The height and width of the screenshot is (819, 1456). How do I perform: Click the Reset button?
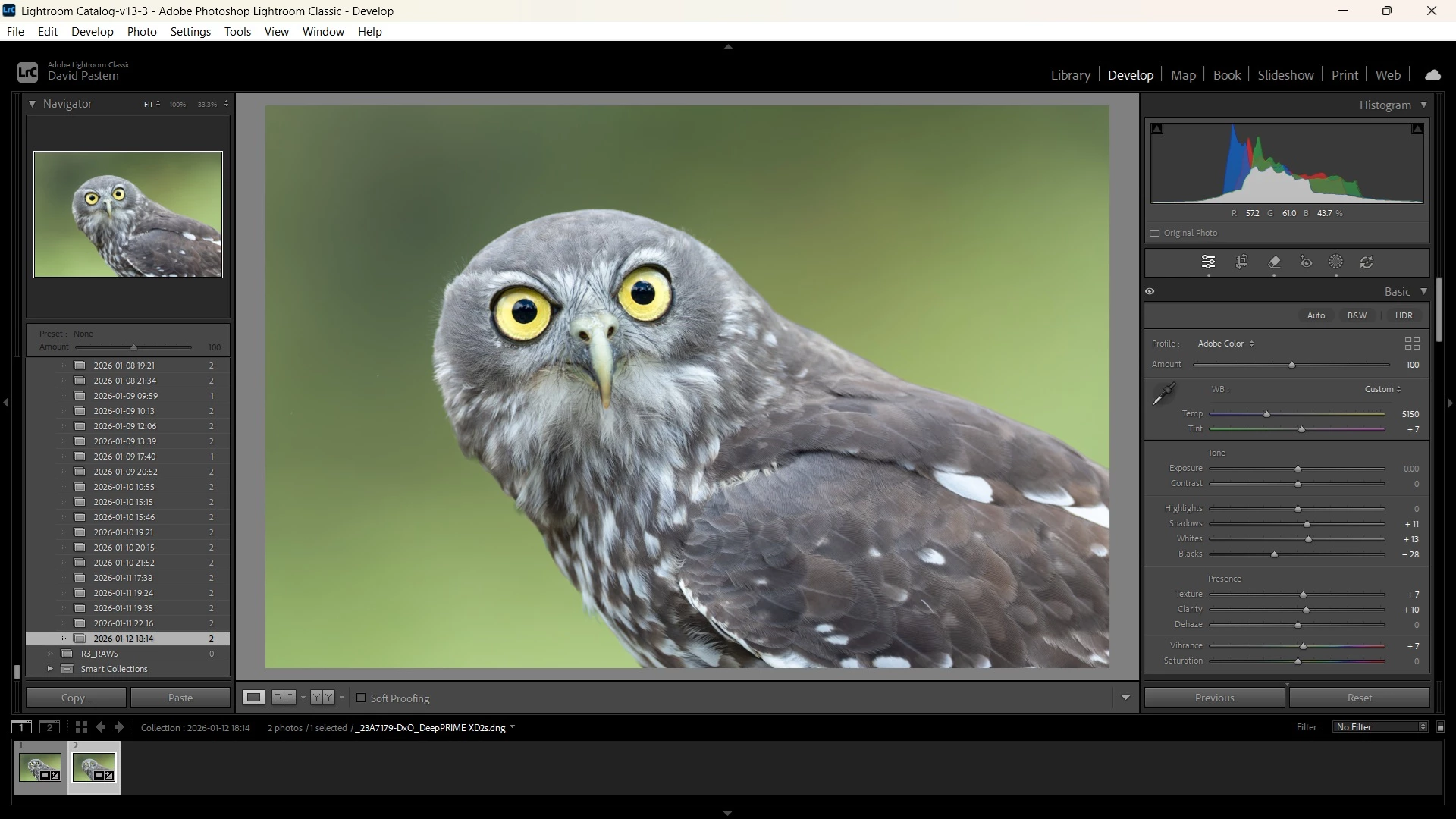1359,698
